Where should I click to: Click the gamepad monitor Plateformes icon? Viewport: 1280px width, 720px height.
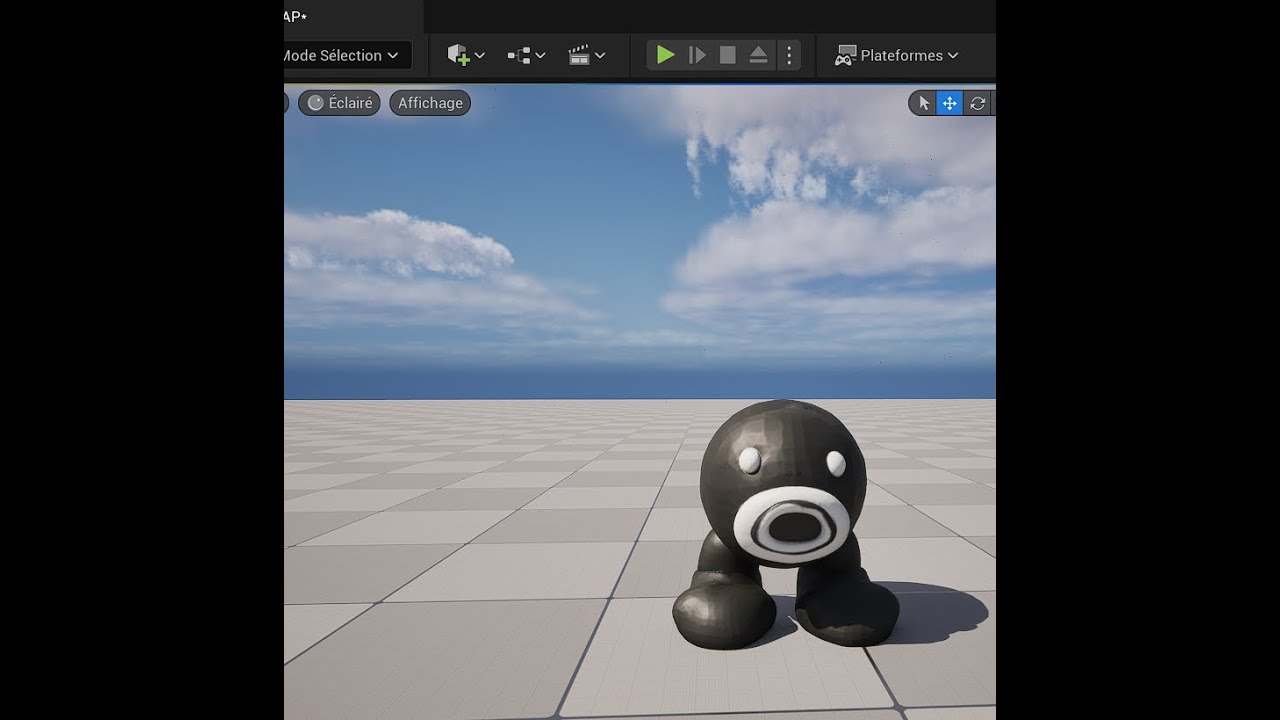[846, 55]
